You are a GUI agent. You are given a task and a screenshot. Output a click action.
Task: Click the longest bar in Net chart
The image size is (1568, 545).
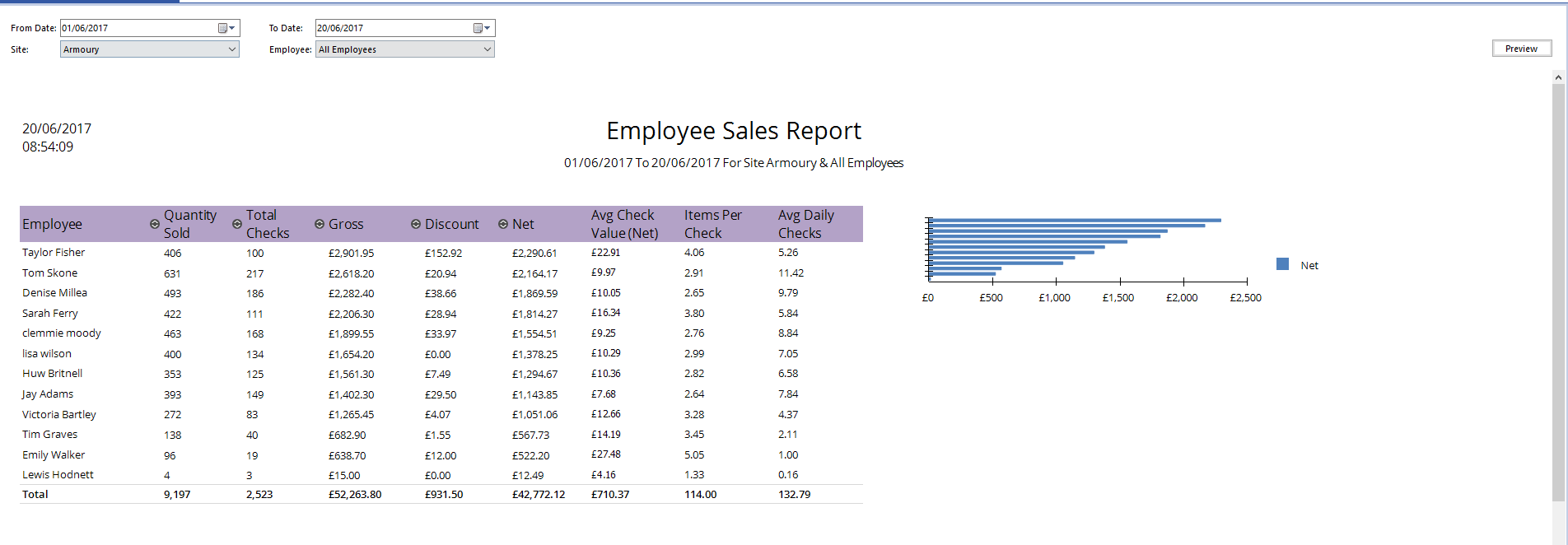(1075, 220)
